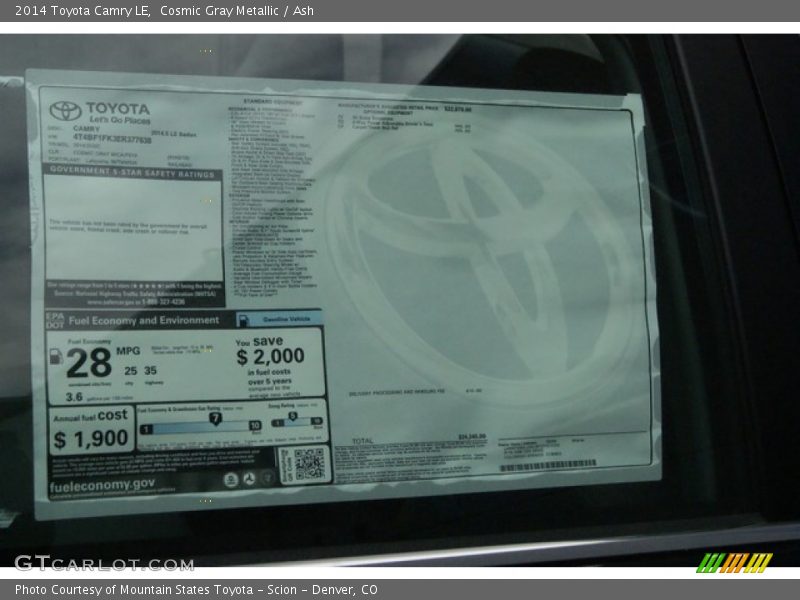Image resolution: width=800 pixels, height=600 pixels.
Task: Select the circular emblem beside the QR code
Action: (x=265, y=479)
